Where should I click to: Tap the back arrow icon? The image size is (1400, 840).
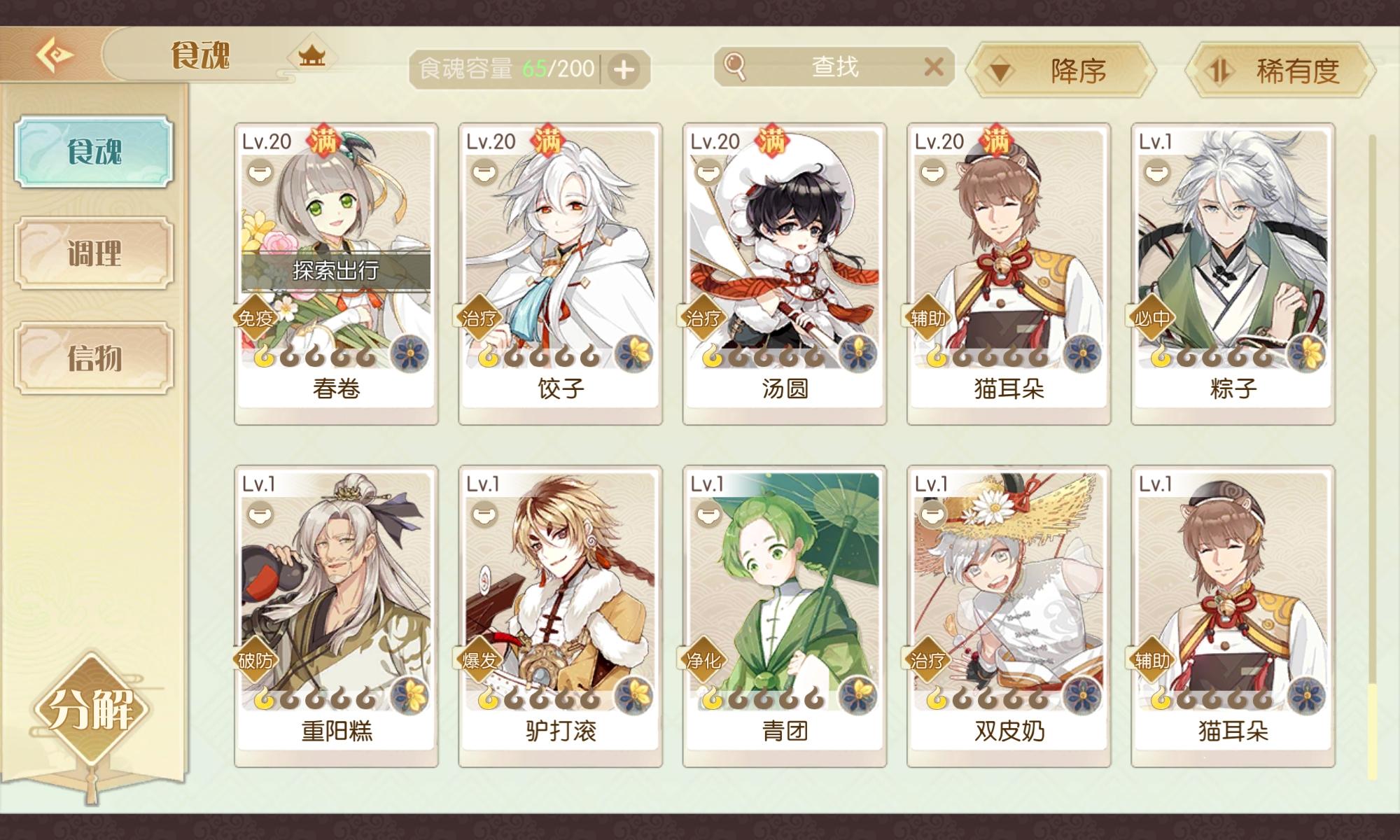(55, 55)
